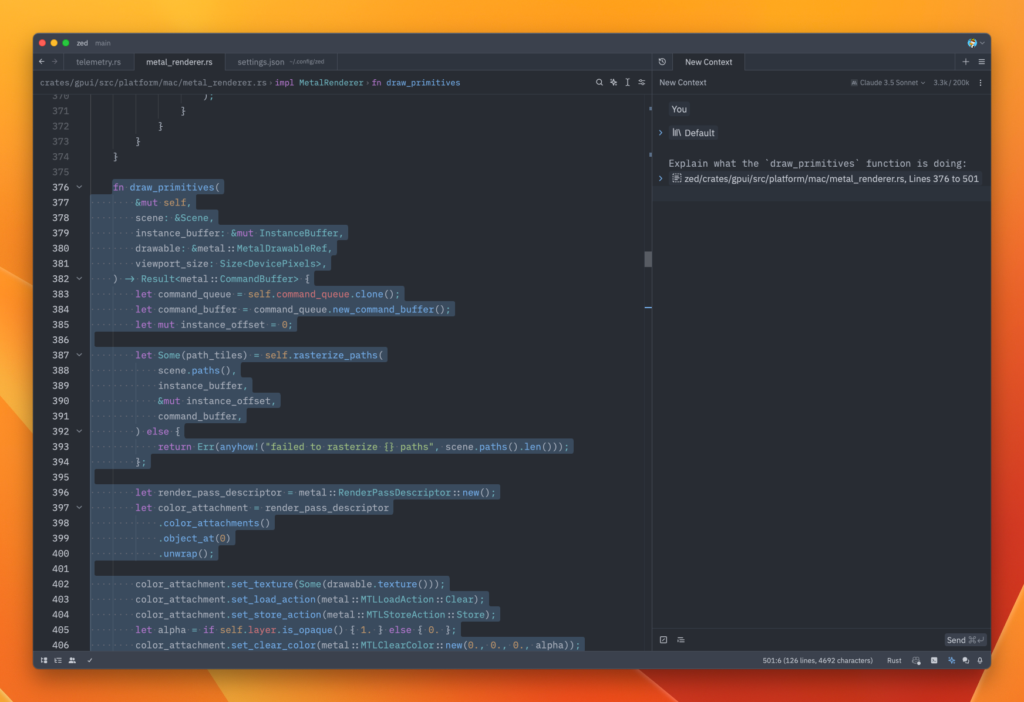Toggle chat panel speech-bubble icon
This screenshot has height=702, width=1024.
965,660
